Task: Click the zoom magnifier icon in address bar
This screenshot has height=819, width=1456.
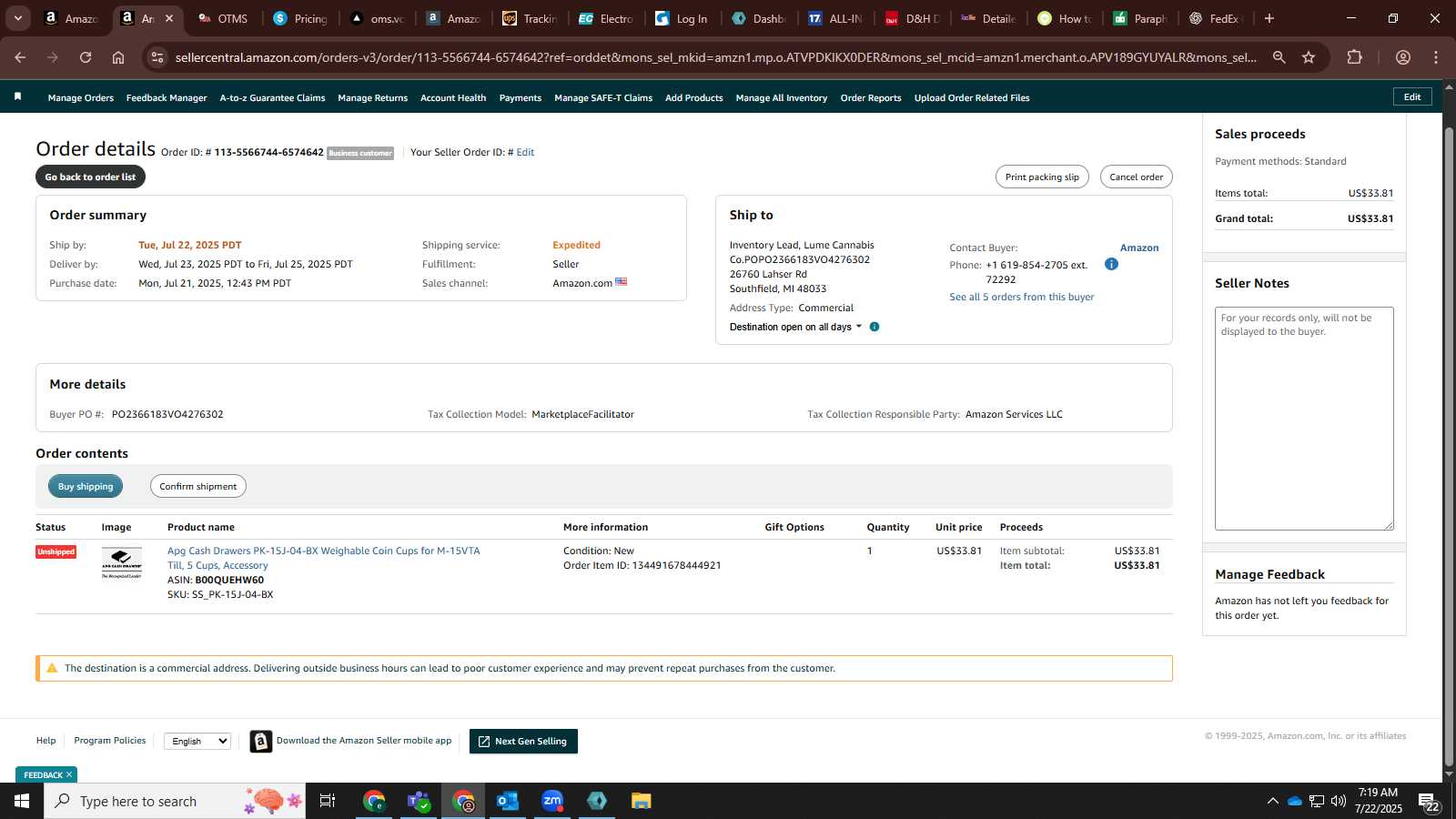Action: click(x=1279, y=57)
